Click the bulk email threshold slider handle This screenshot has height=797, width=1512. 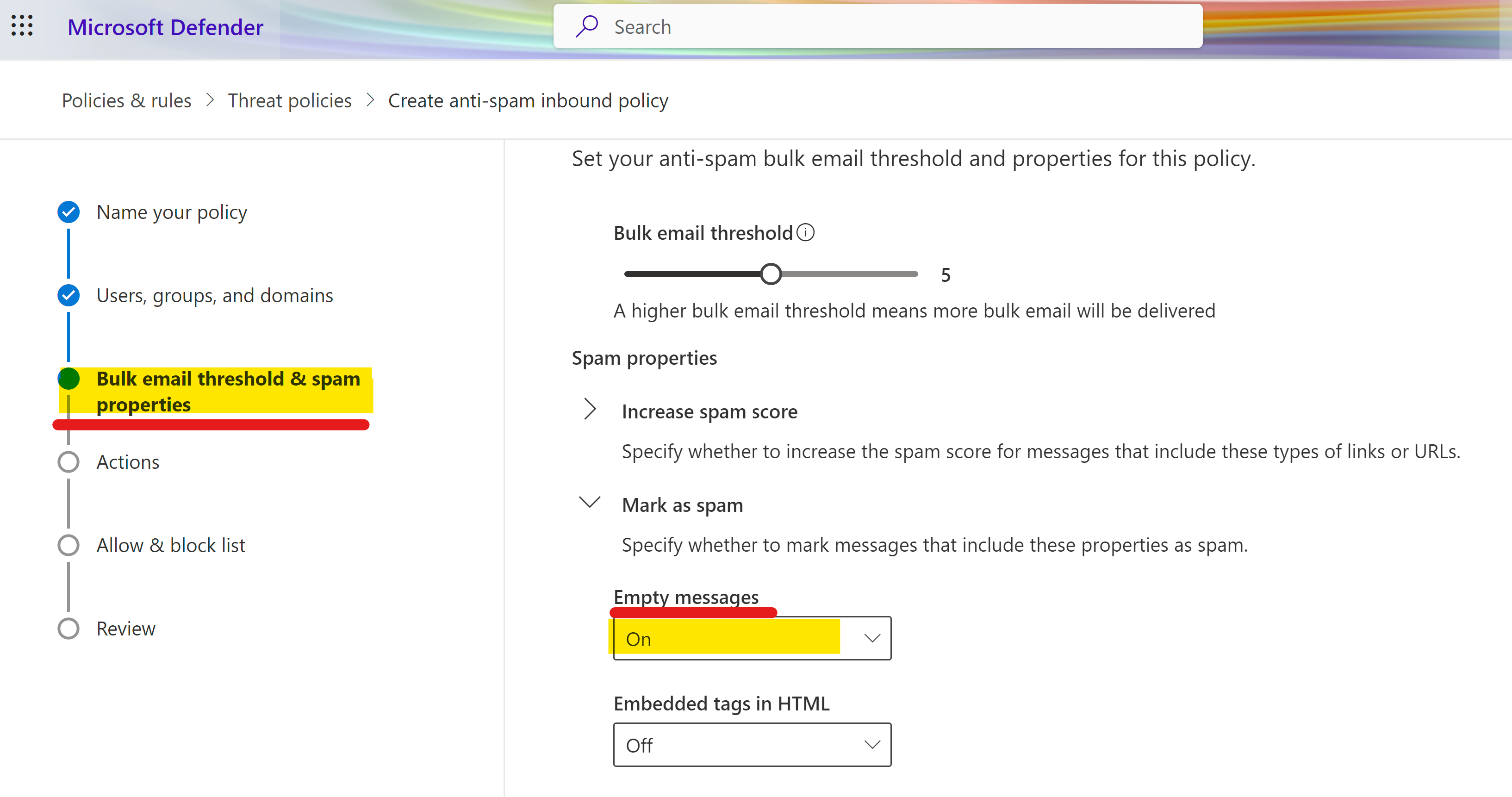coord(771,274)
